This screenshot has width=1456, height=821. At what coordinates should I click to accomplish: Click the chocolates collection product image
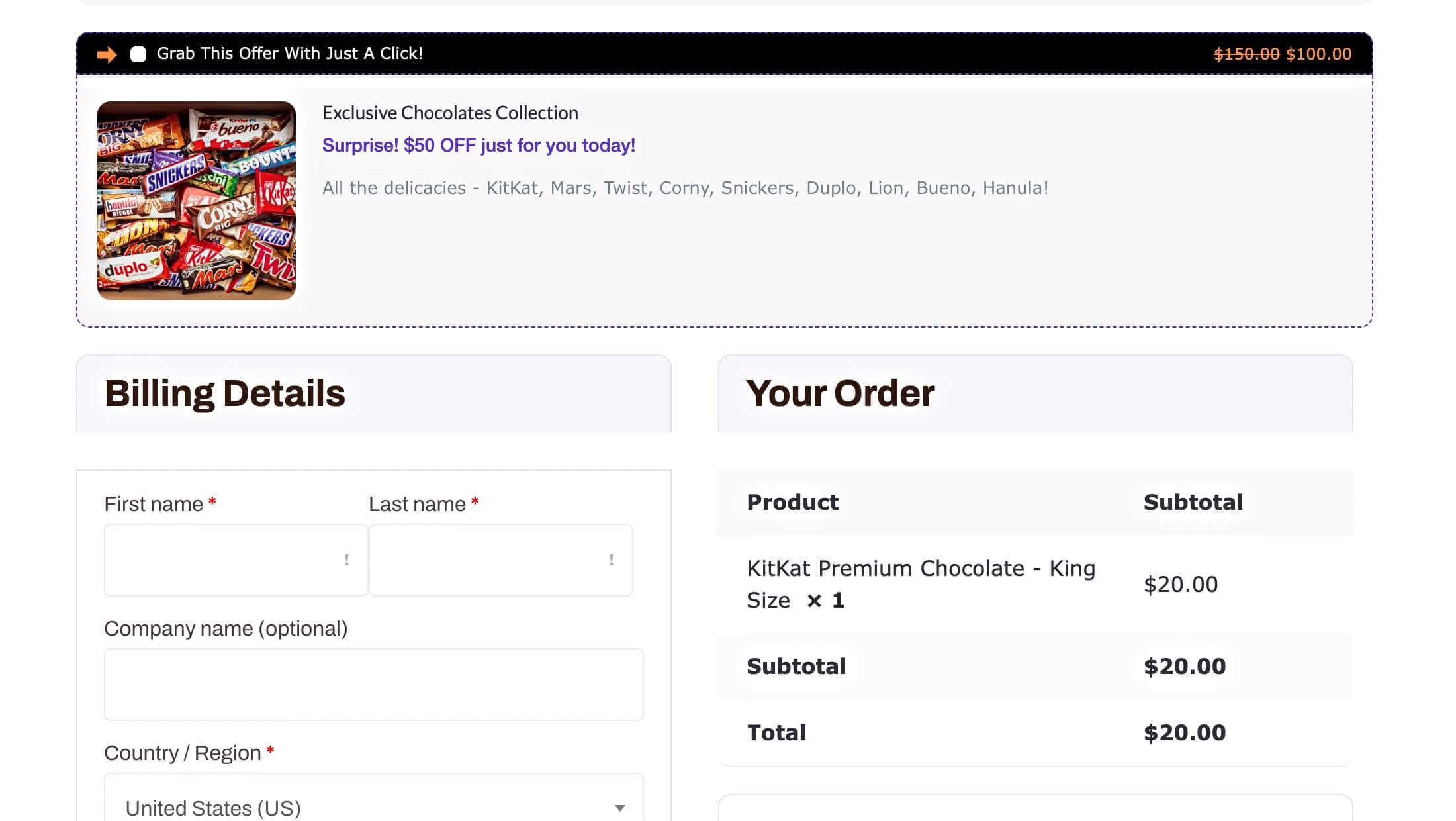tap(197, 201)
